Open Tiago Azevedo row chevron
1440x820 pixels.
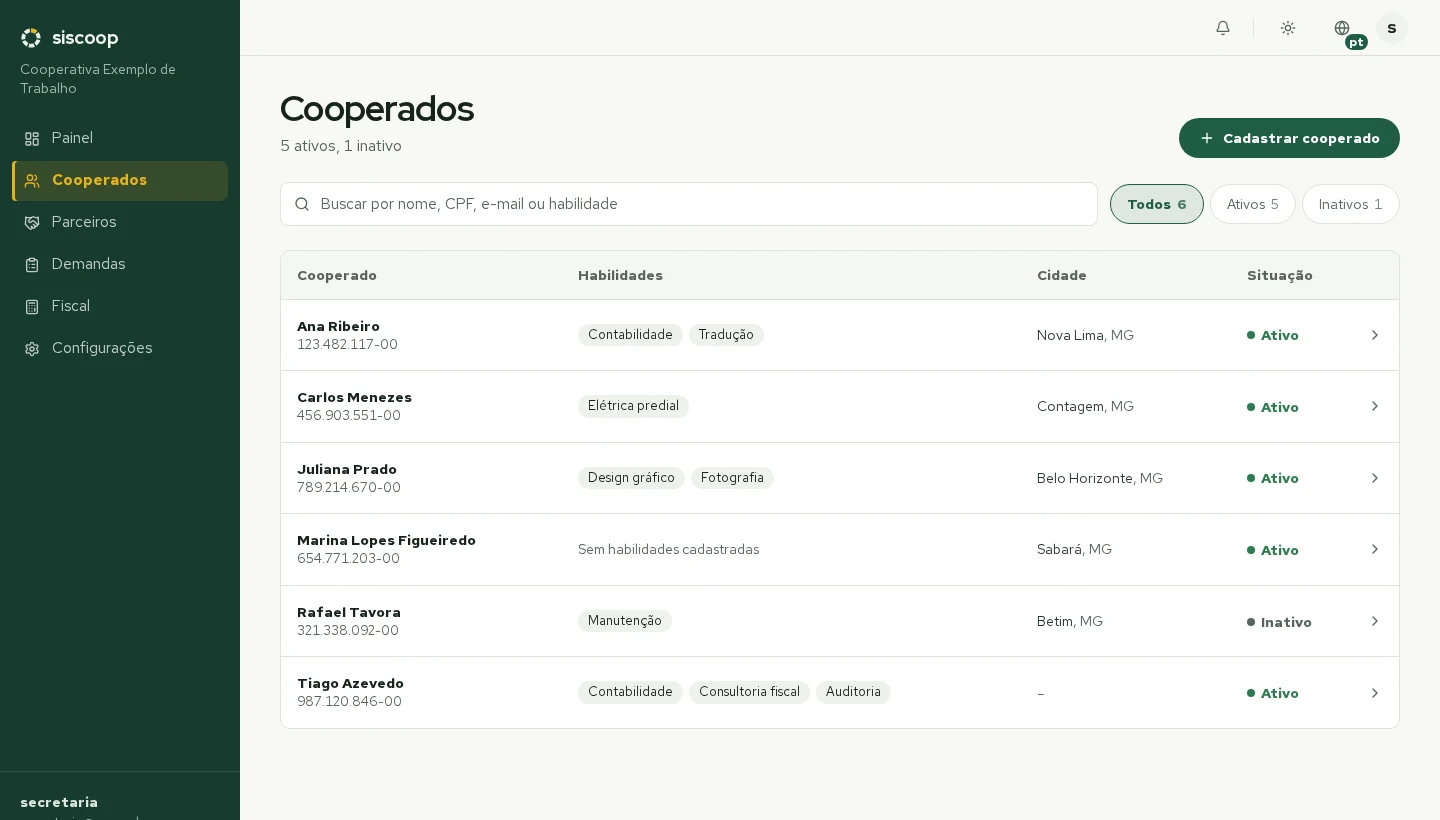tap(1375, 693)
